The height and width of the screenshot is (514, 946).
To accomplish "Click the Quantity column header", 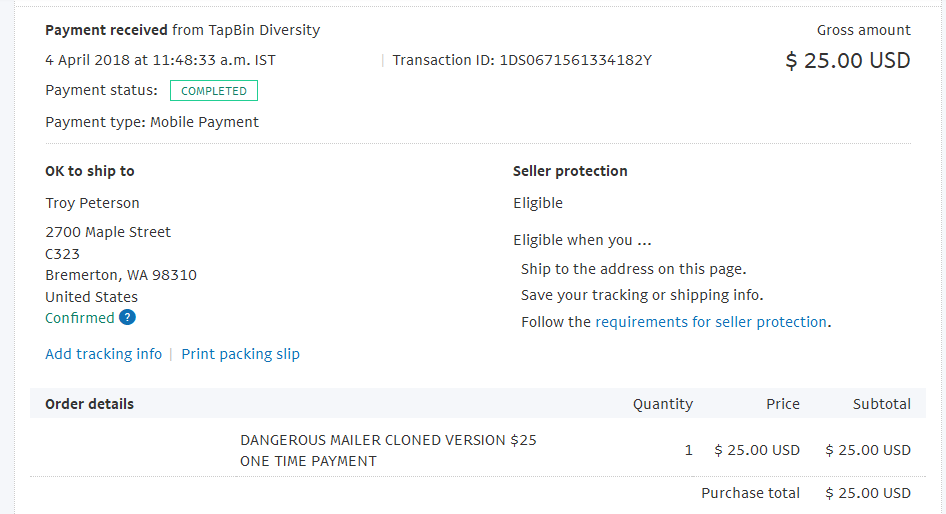I will pos(662,404).
